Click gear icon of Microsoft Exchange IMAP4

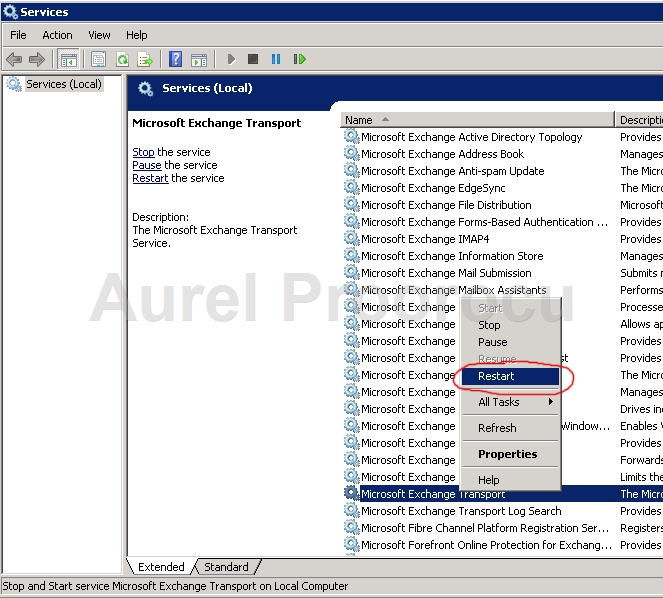351,238
